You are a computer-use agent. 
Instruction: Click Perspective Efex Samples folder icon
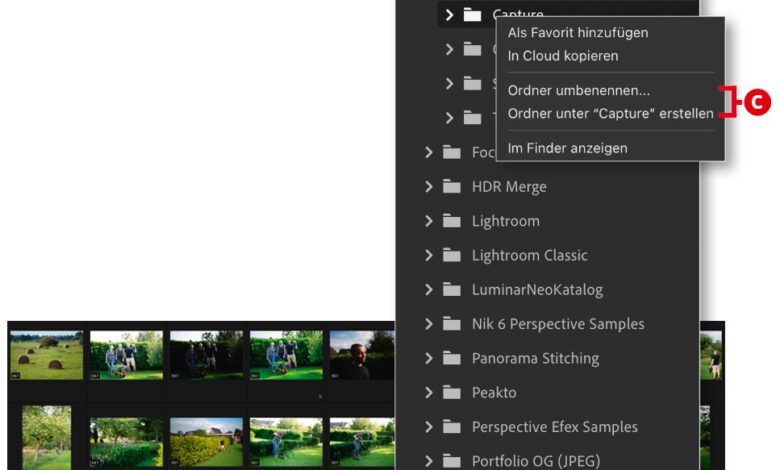[x=452, y=427]
